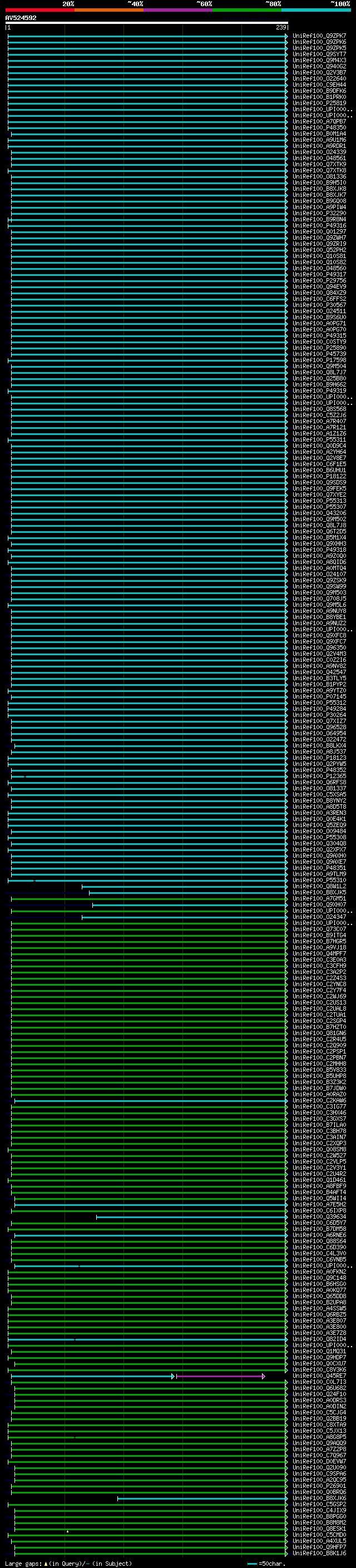The width and height of the screenshot is (356, 1568).
Task: Open hit UniRef100_B8XJK5
Action: (319, 892)
